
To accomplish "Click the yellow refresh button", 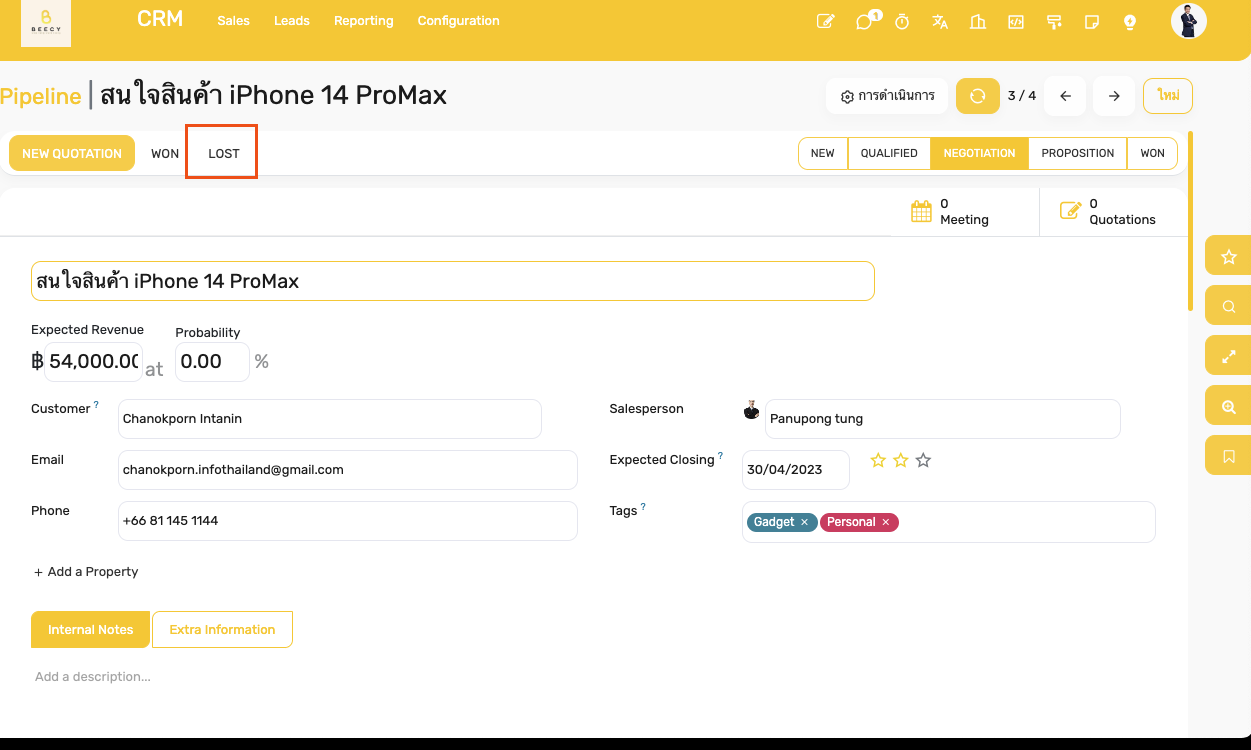I will (x=978, y=96).
